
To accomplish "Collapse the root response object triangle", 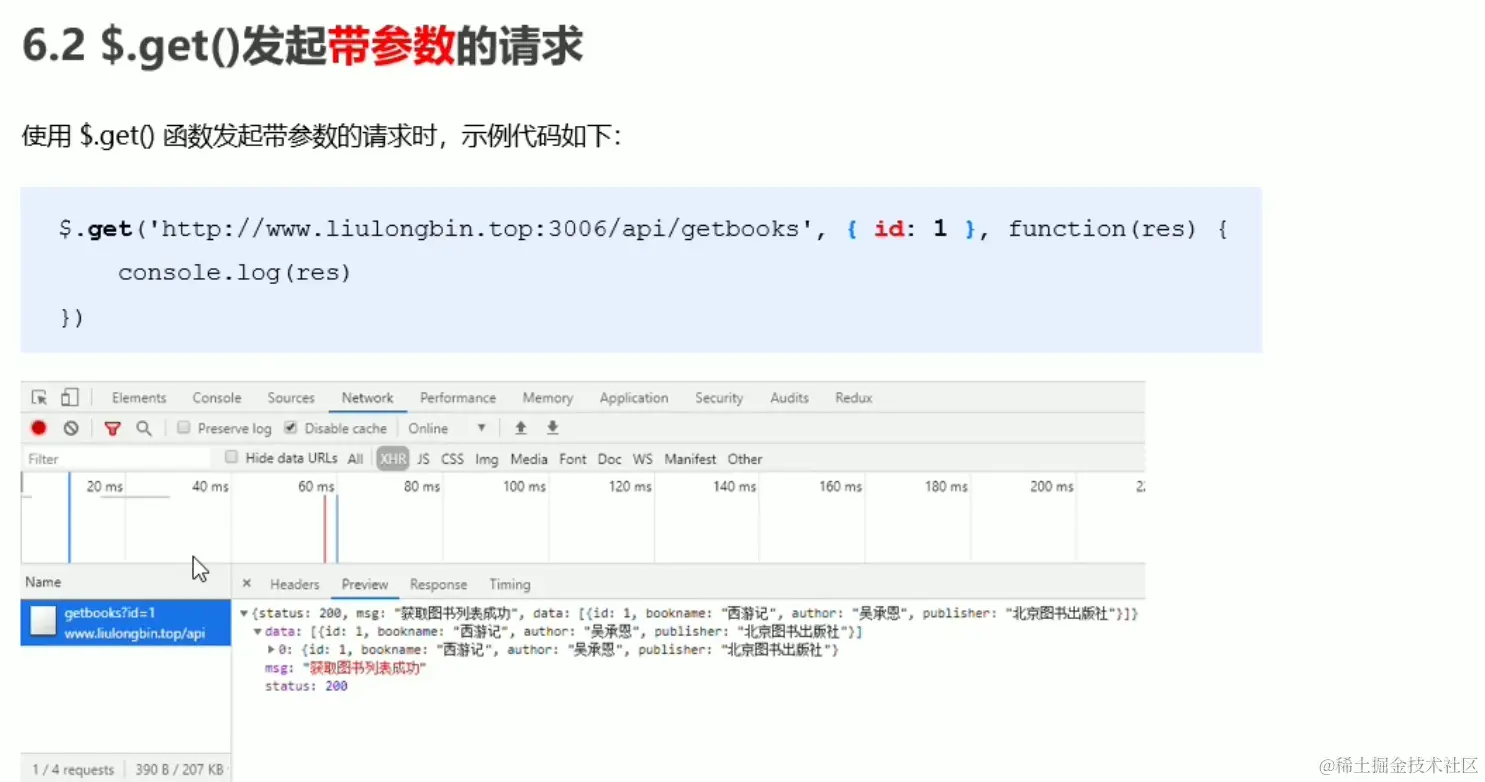I will (x=244, y=613).
